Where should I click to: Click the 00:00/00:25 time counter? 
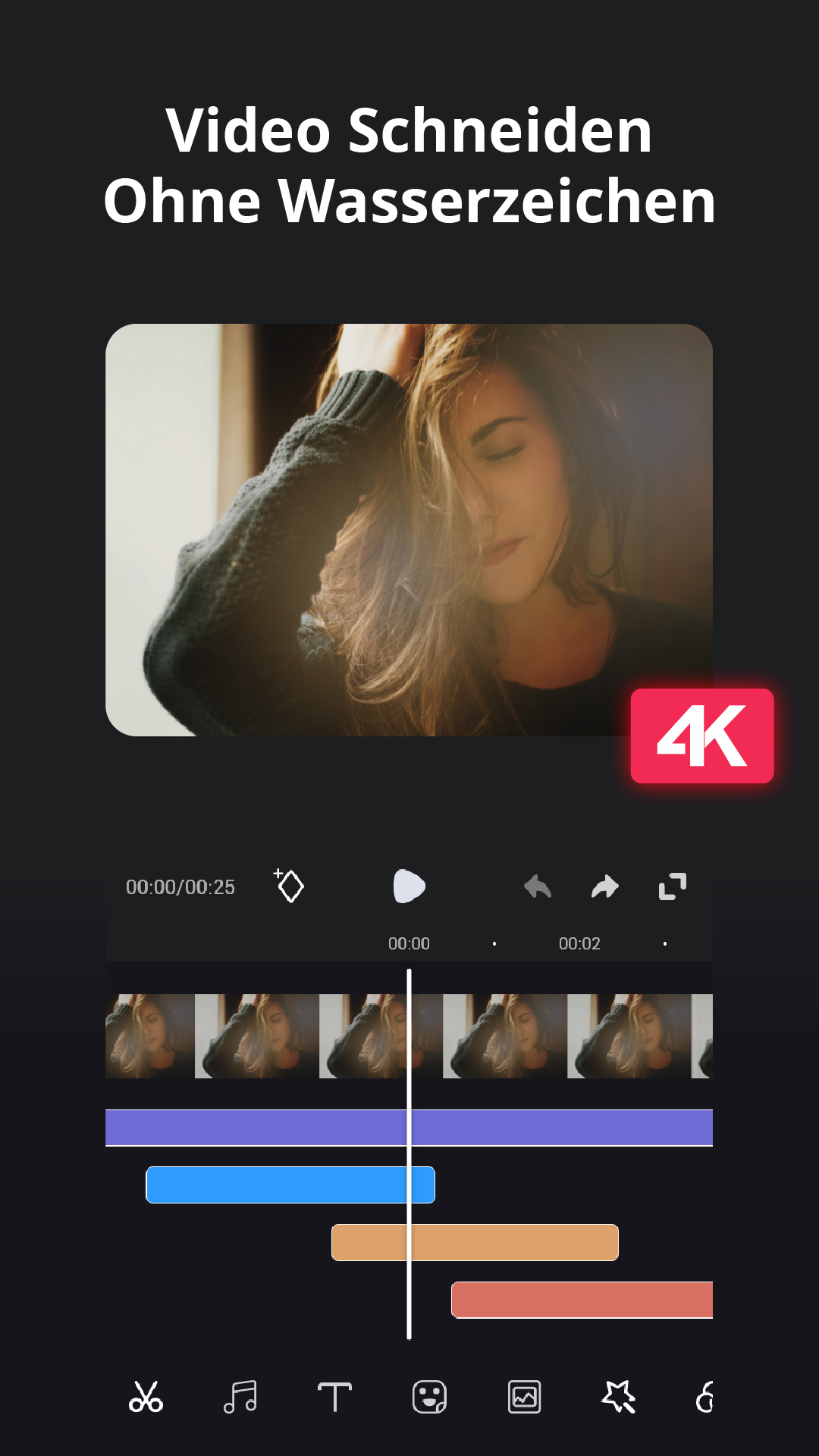[x=180, y=886]
